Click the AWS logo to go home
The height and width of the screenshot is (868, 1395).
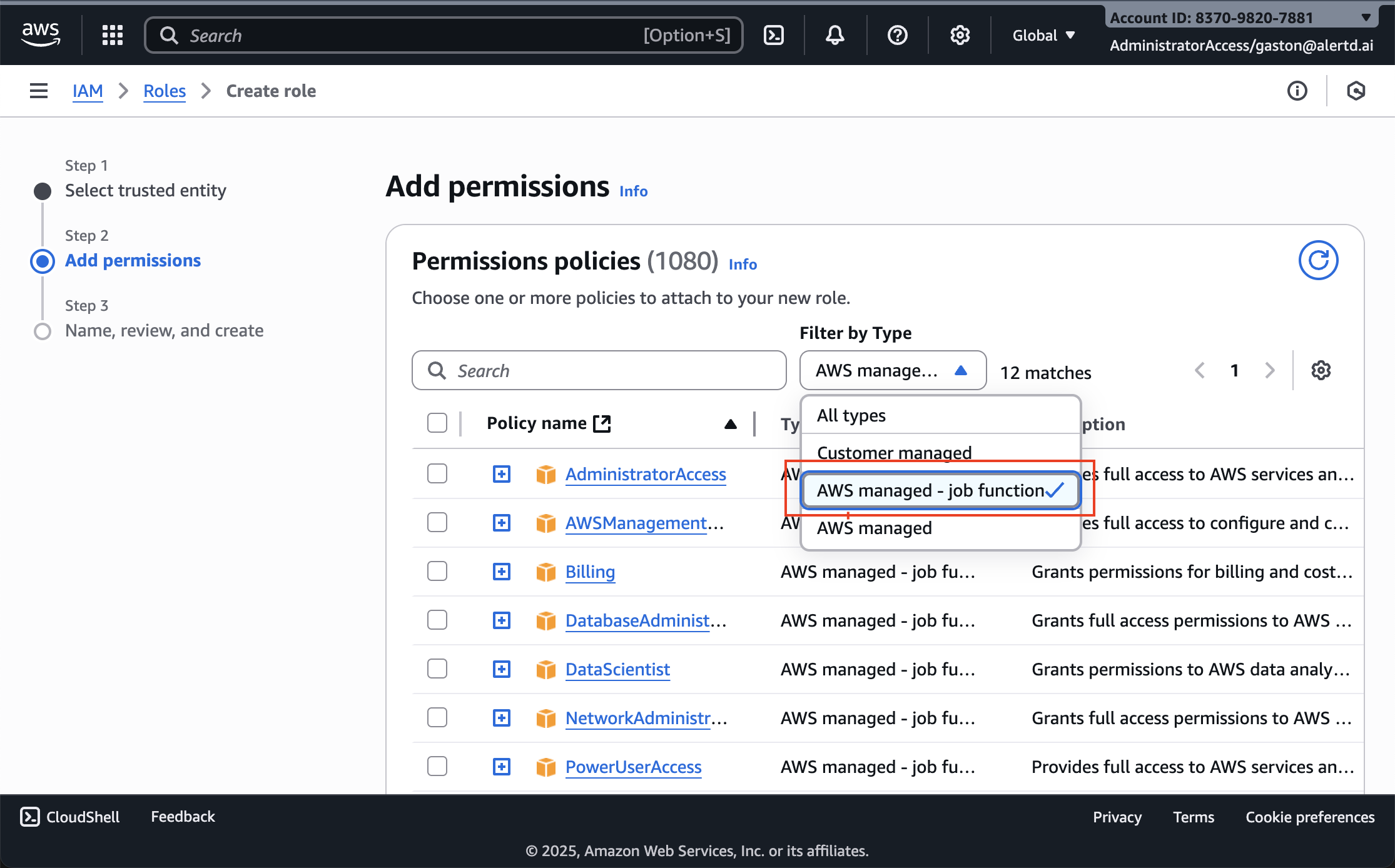tap(40, 34)
